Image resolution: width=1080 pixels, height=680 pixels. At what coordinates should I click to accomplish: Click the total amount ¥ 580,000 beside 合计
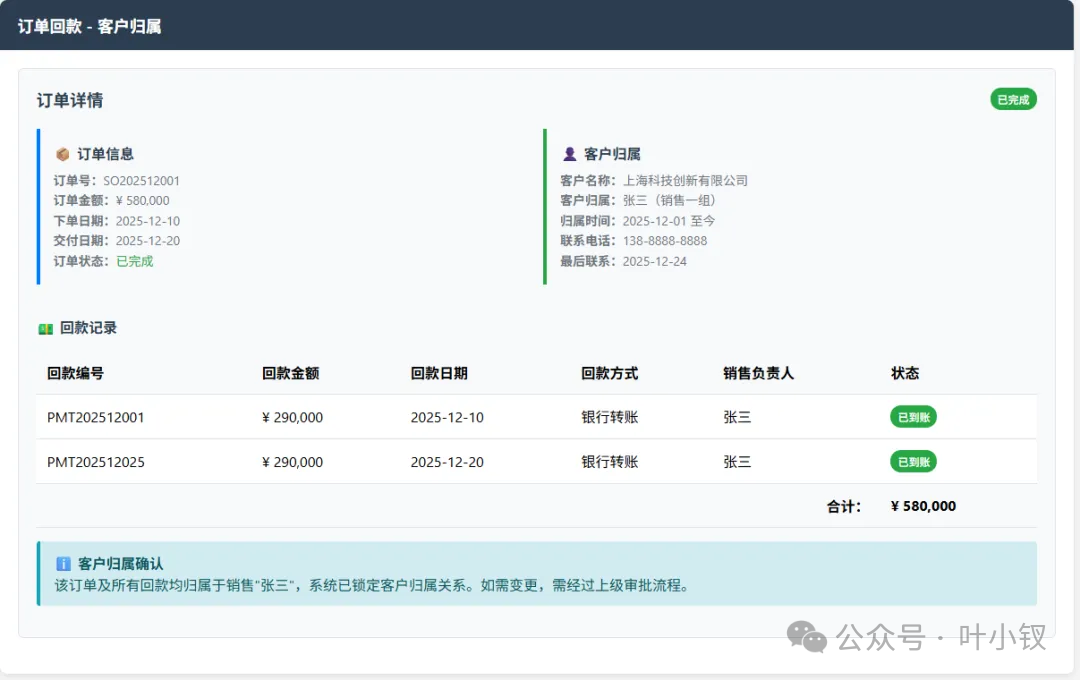pos(923,506)
